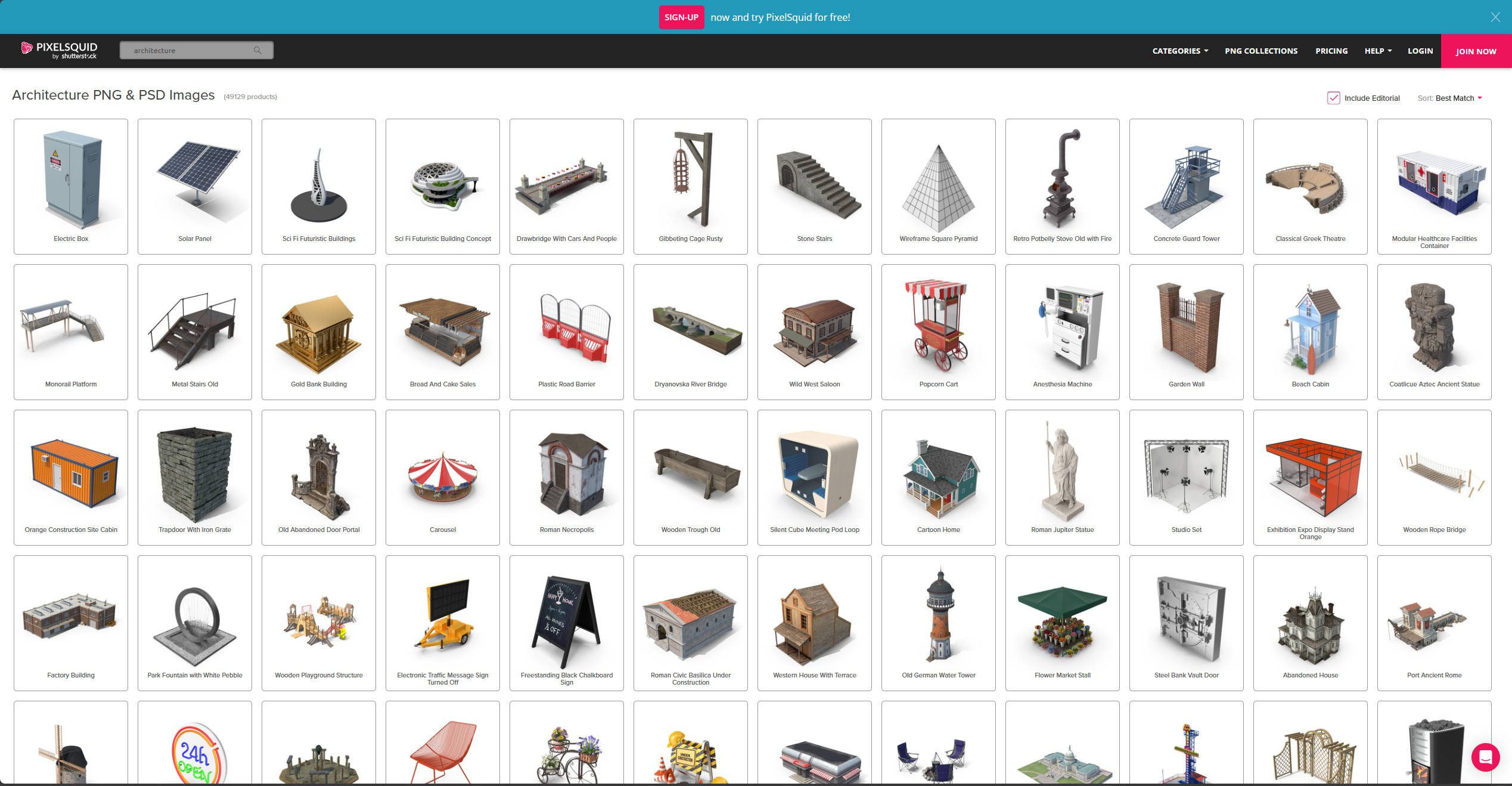Open the Old German Water Tower

pos(939,623)
